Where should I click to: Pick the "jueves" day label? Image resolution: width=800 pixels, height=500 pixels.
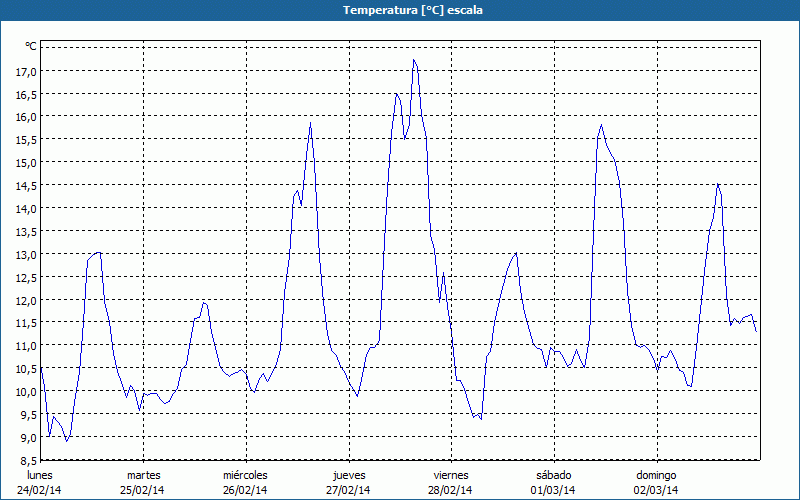tap(348, 475)
